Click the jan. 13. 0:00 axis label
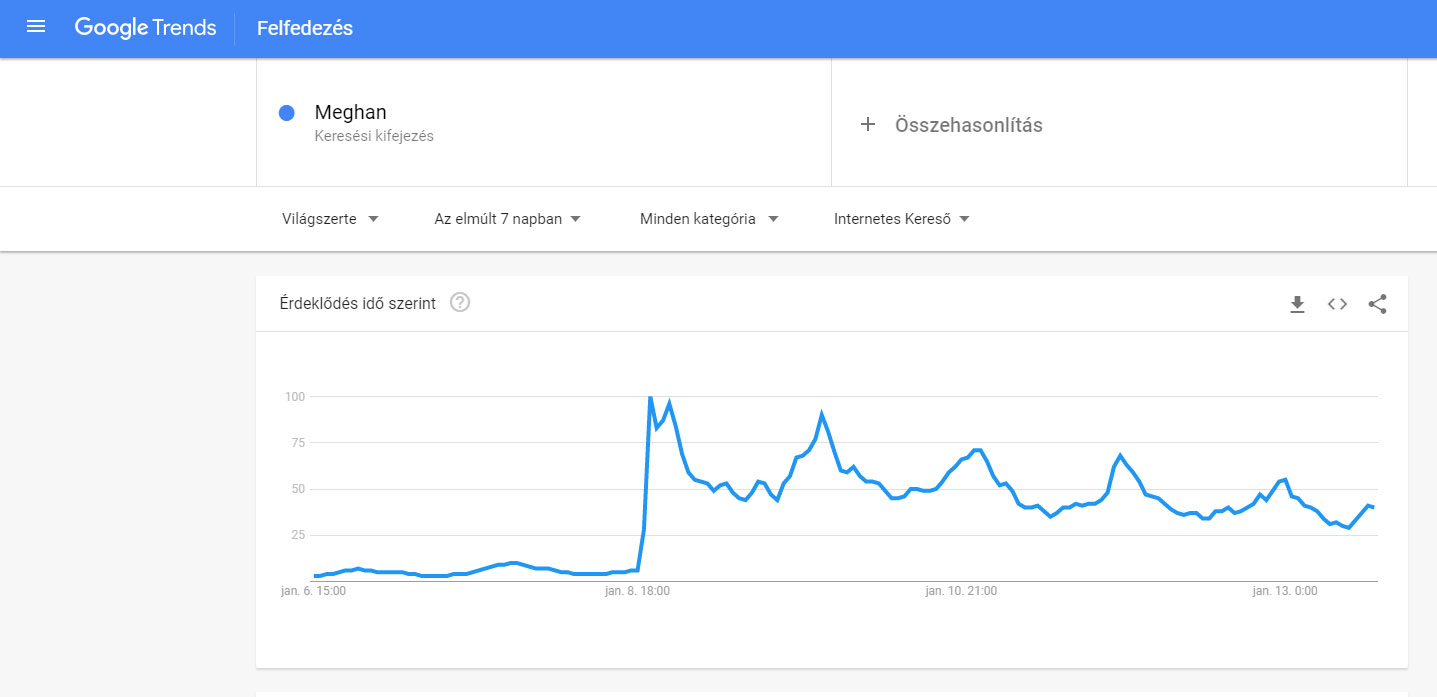The width and height of the screenshot is (1437, 697). [1285, 591]
